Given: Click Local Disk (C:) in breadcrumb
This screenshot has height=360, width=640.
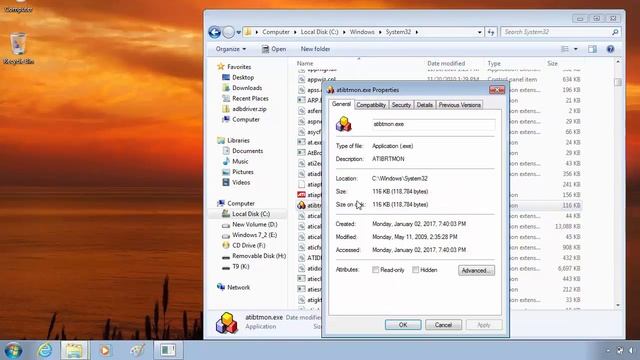Looking at the screenshot, I should 320,32.
